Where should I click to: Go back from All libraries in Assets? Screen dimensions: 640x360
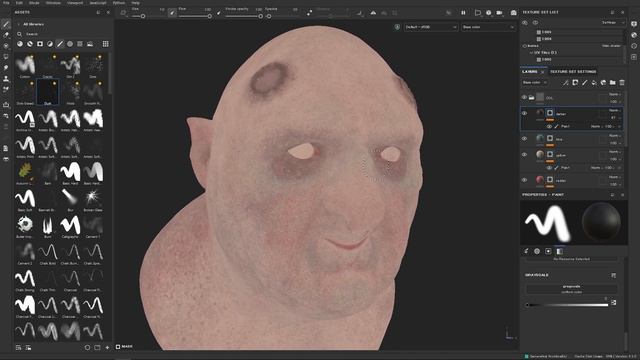18,24
